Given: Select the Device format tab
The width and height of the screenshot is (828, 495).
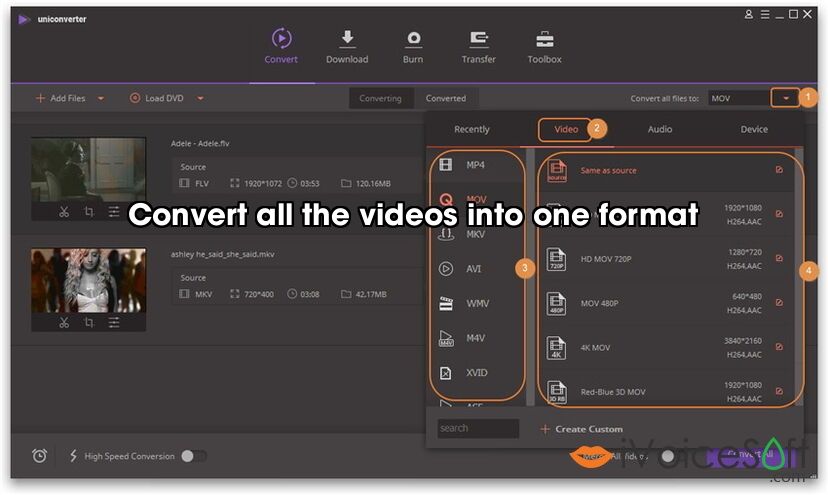Looking at the screenshot, I should (x=754, y=129).
